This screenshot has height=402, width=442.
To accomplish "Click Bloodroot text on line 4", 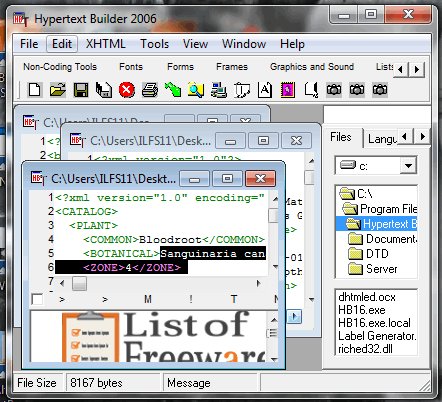I will point(170,240).
